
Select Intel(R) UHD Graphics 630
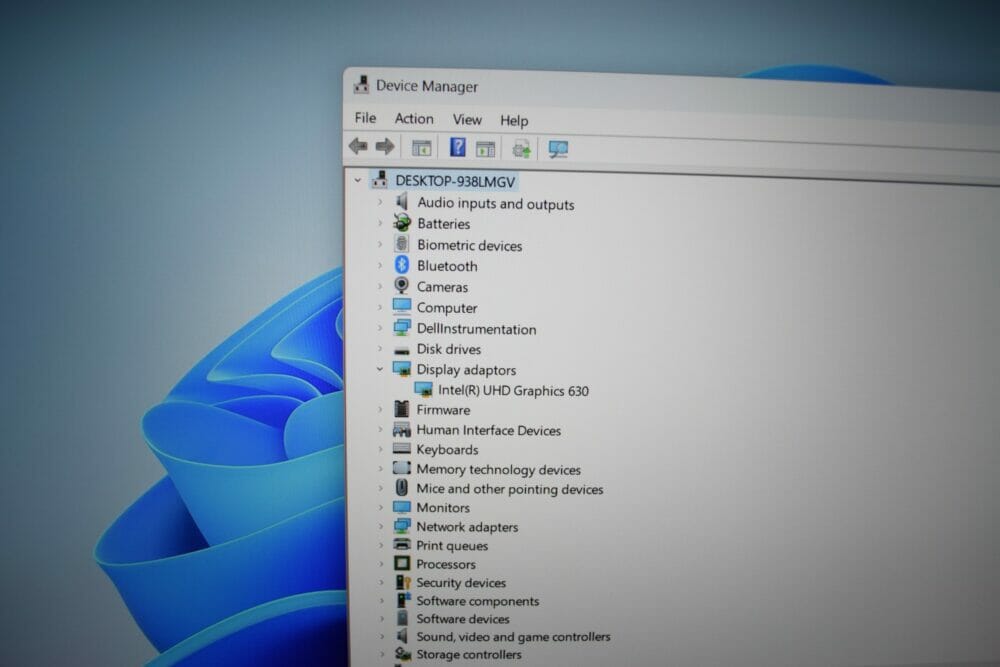(x=513, y=391)
